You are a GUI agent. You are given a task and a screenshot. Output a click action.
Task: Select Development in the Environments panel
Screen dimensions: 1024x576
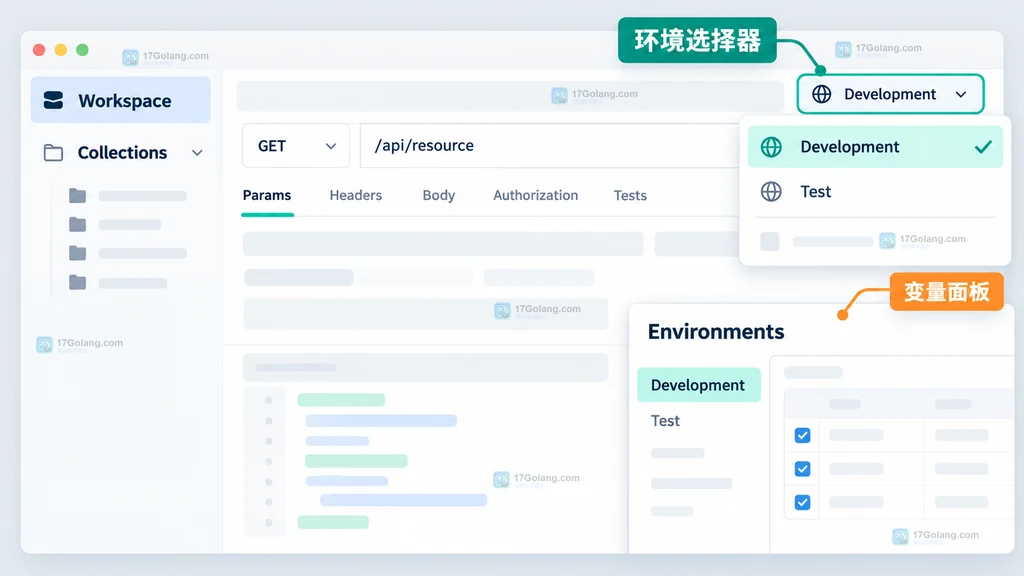point(699,385)
